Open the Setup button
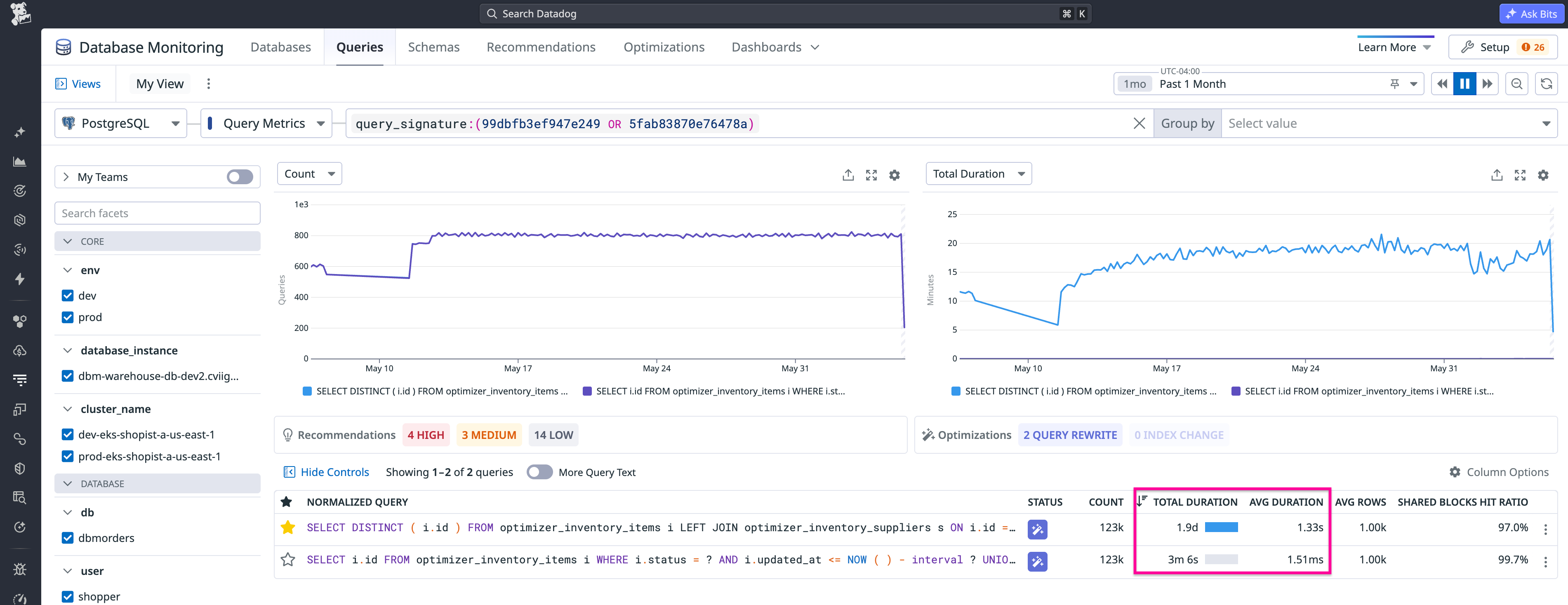This screenshot has width=1568, height=605. (1502, 47)
